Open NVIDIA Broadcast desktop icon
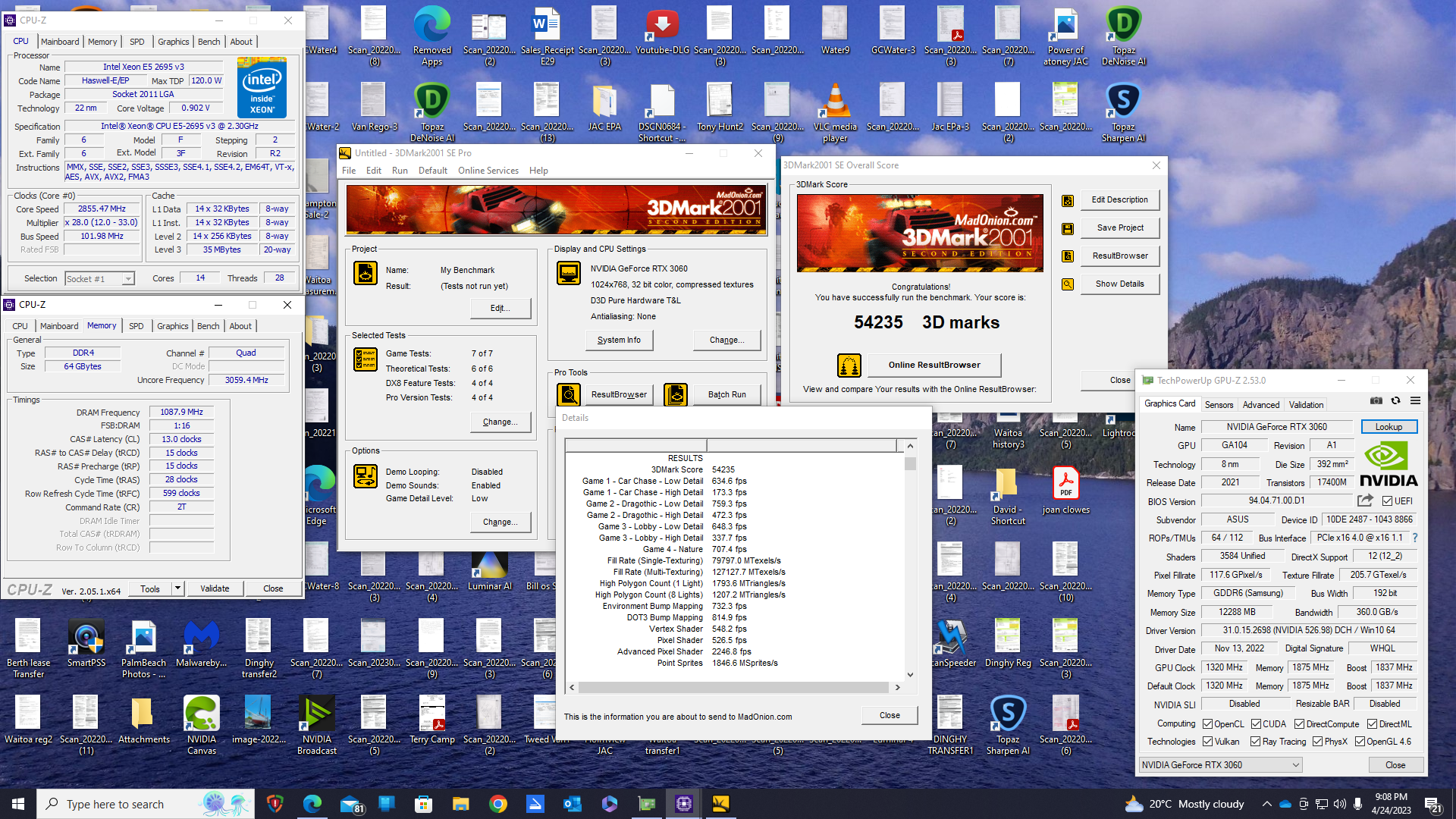1456x819 pixels. (317, 724)
